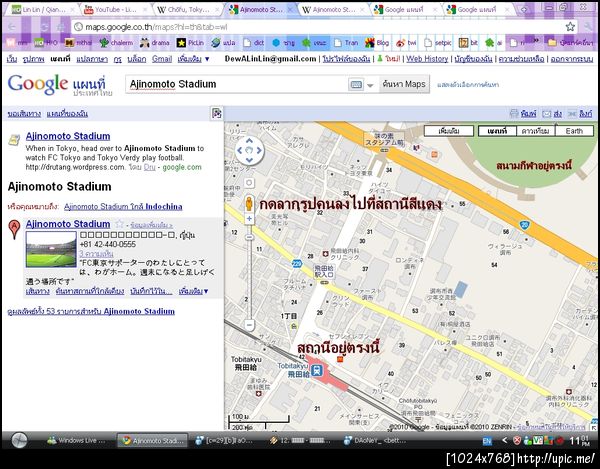
Task: Open the dict bookmark
Action: click(254, 43)
